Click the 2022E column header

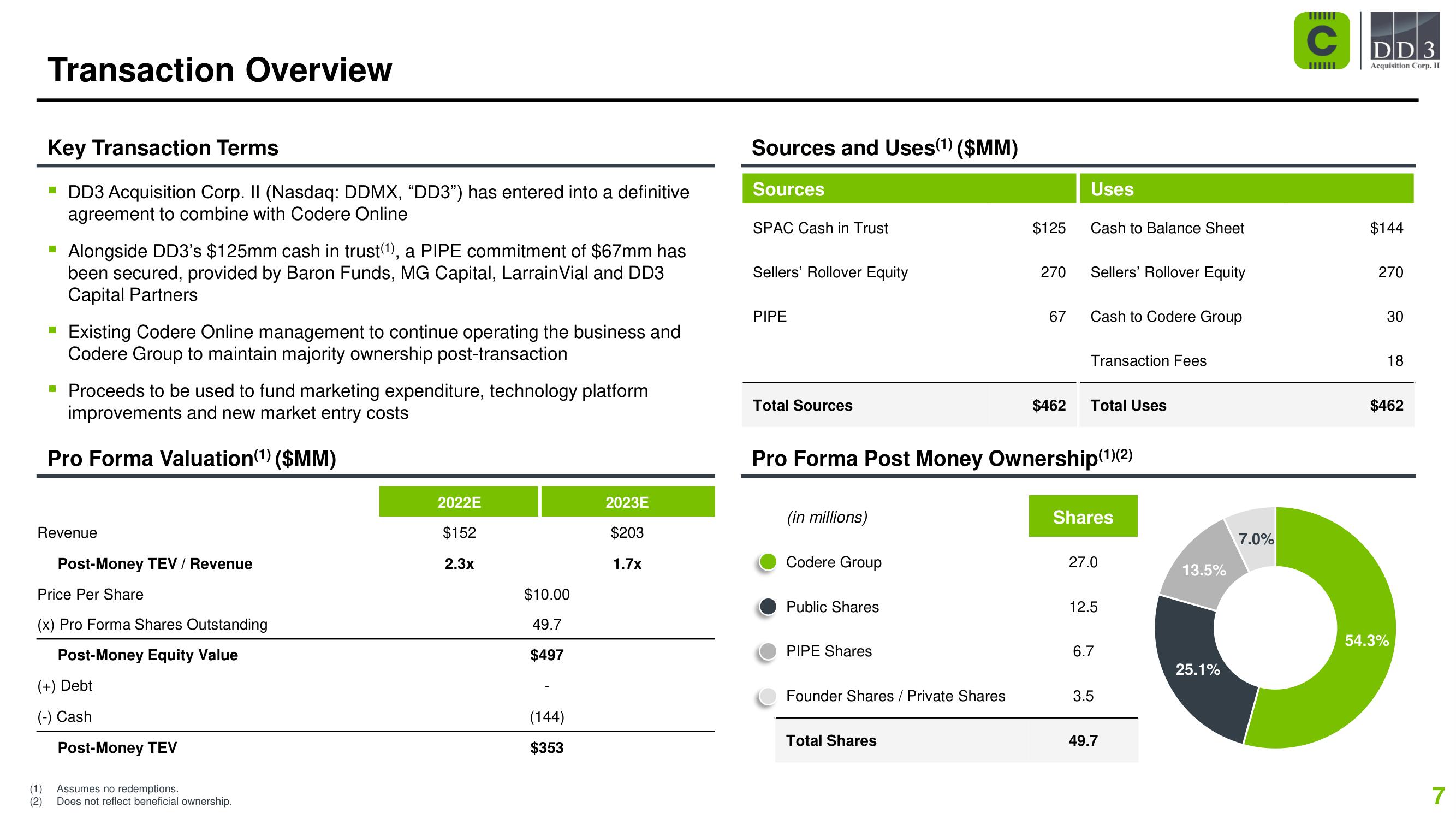click(459, 502)
